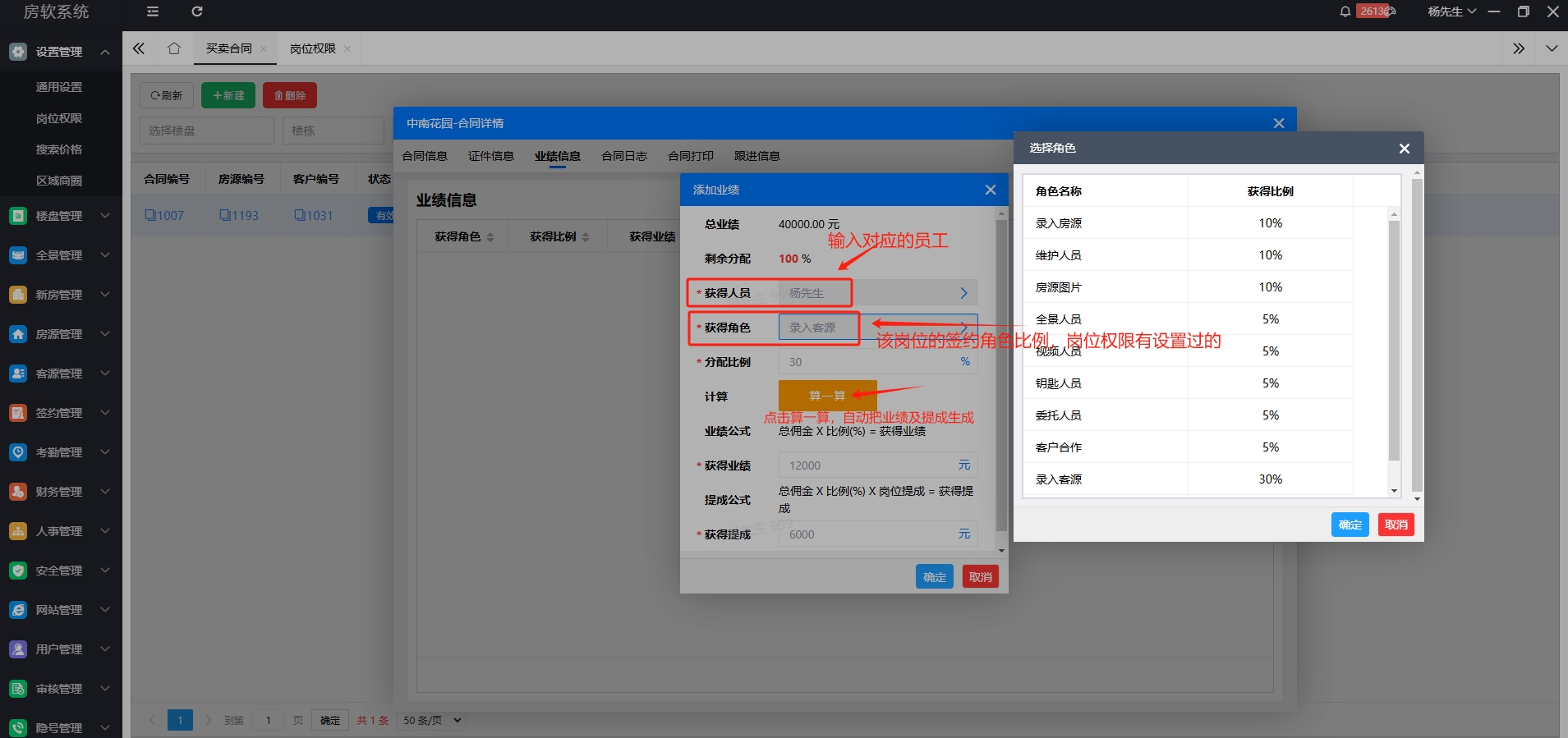Open the 杨先生 user dropdown
The height and width of the screenshot is (738, 1568).
tap(1451, 11)
